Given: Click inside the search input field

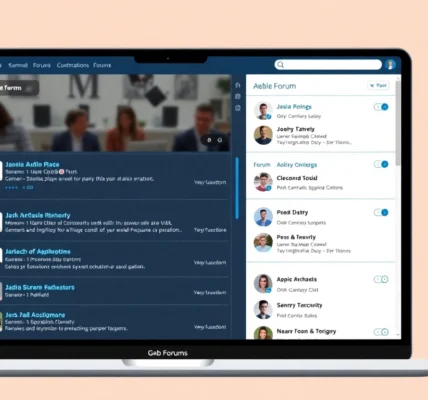Looking at the screenshot, I should (x=328, y=65).
